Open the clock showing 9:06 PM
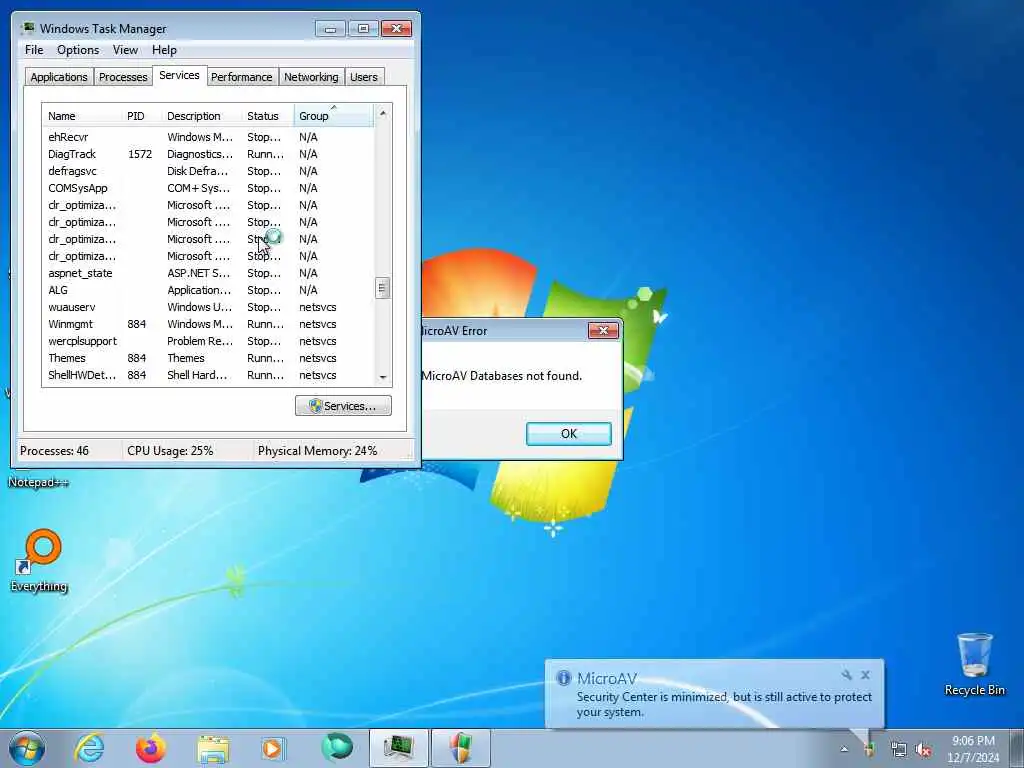The height and width of the screenshot is (768, 1024). tap(973, 749)
